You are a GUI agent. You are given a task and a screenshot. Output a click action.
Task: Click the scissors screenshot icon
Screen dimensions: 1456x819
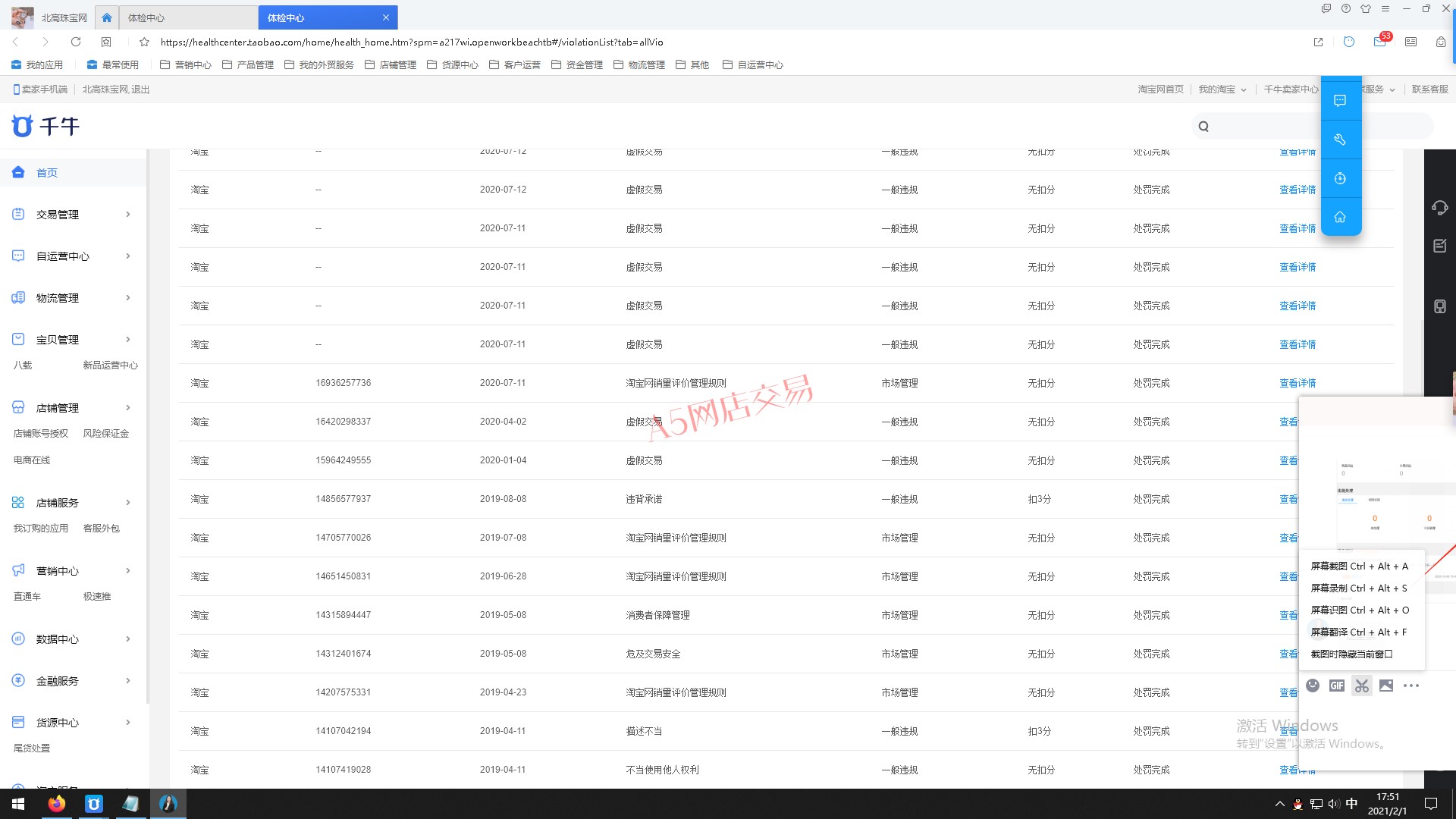(x=1362, y=686)
